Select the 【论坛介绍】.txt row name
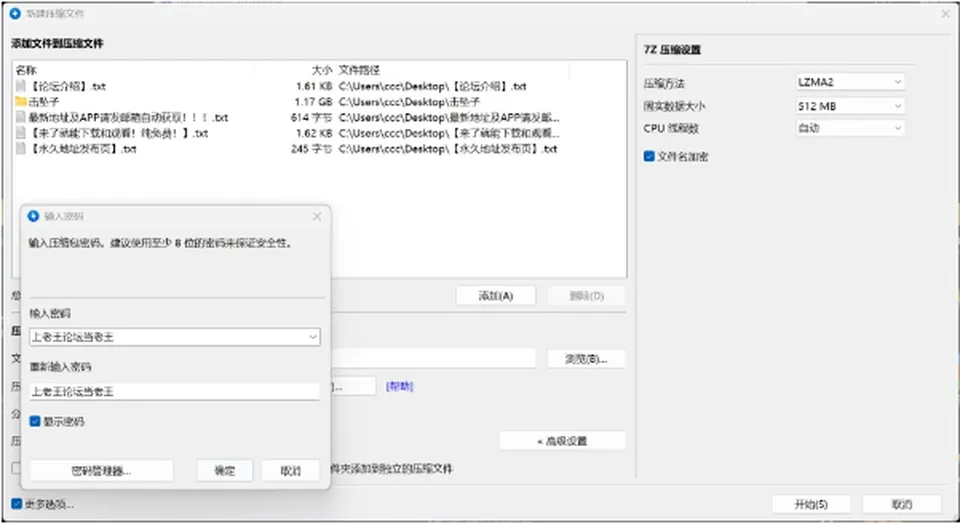The width and height of the screenshot is (960, 524). 67,86
